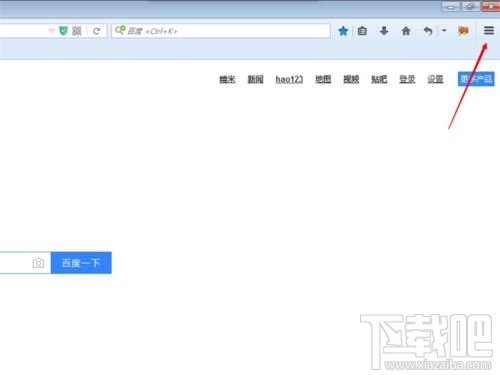Open the QR code icon in the address bar

pos(77,31)
